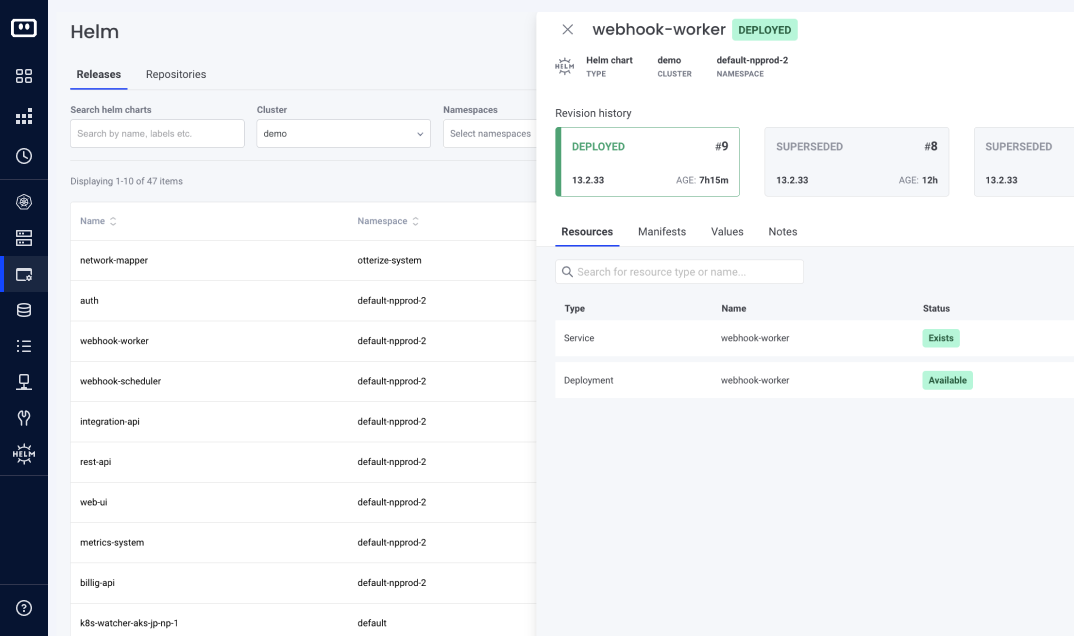Viewport: 1074px width, 636px height.
Task: Sort table by Namespace column
Action: [x=388, y=221]
